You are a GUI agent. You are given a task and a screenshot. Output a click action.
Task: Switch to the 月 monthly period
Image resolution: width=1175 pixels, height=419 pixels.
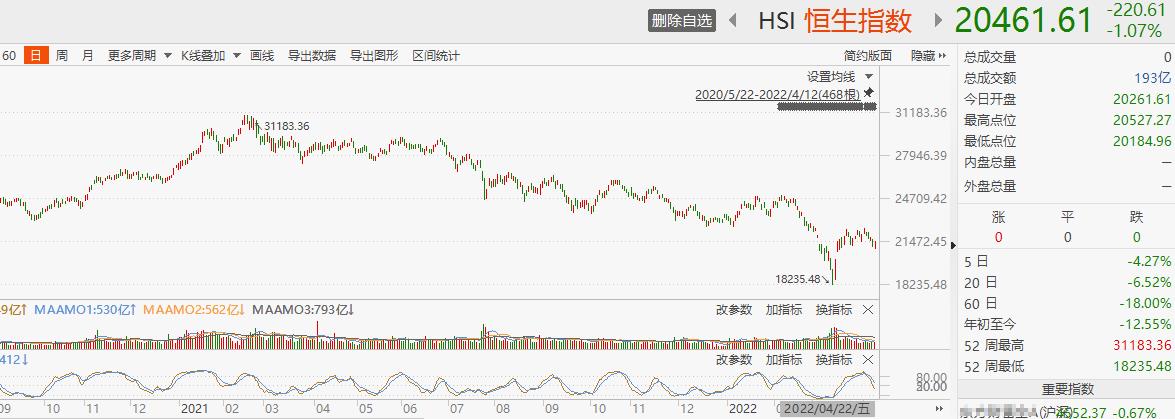coord(88,56)
